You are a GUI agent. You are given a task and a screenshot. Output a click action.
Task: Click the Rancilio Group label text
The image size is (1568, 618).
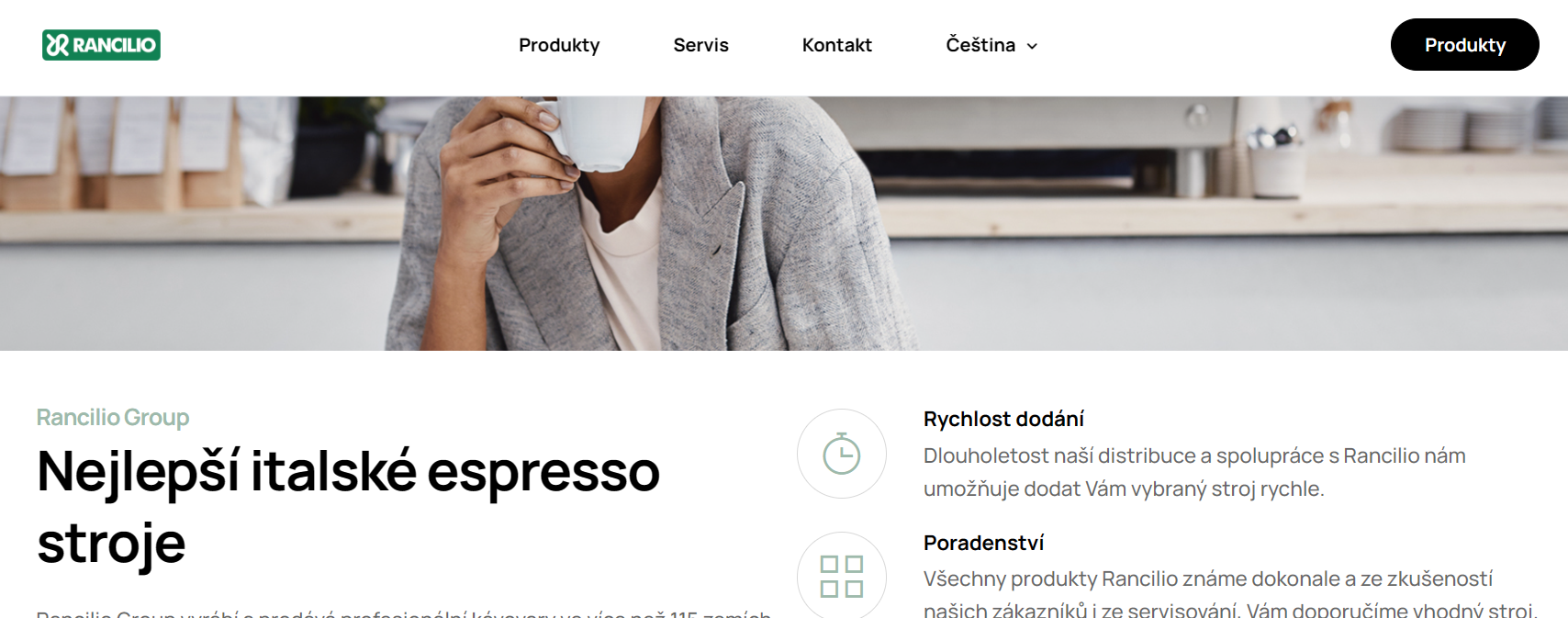click(x=113, y=417)
